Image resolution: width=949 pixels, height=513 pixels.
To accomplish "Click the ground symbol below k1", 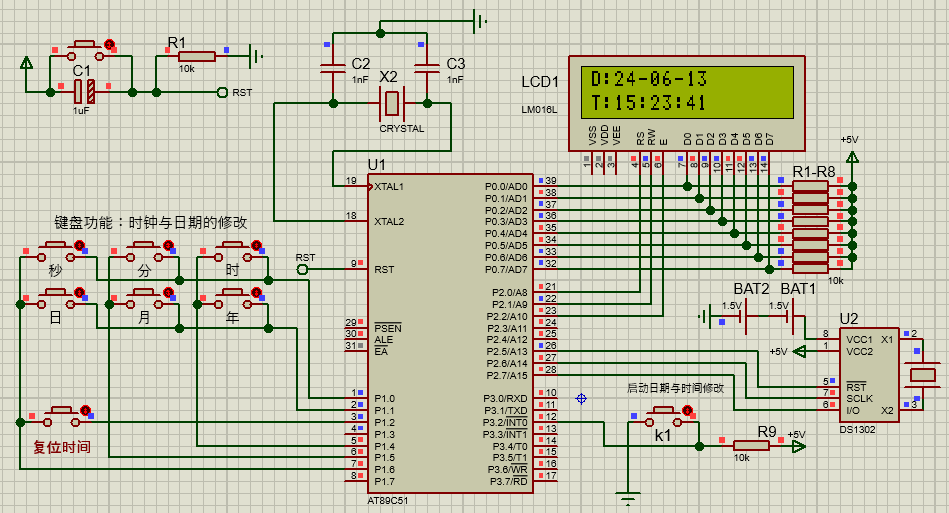I will pyautogui.click(x=628, y=500).
